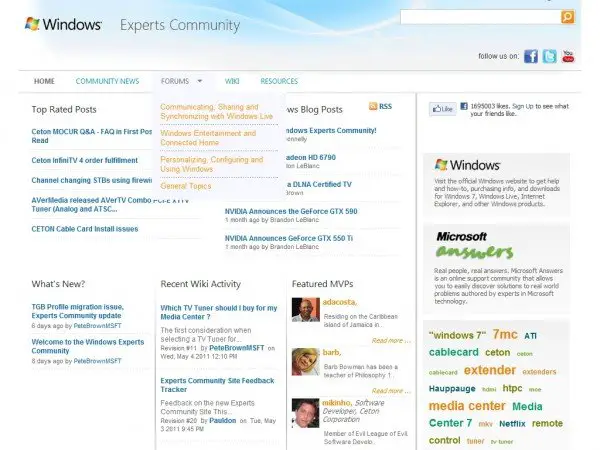This screenshot has height=450, width=600.
Task: Click the large extender tag
Action: (x=490, y=370)
